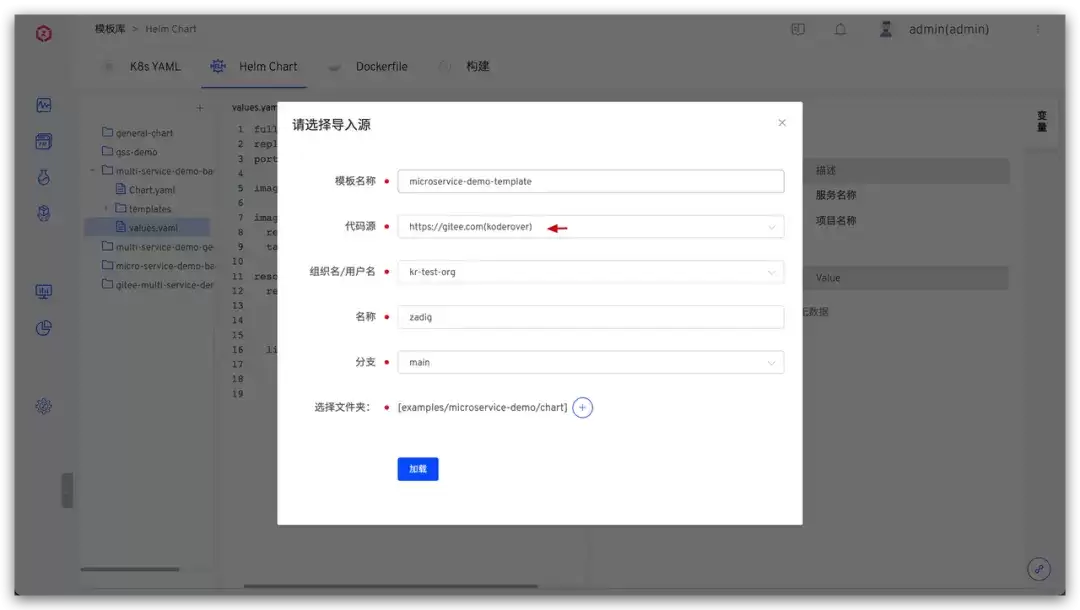Viewport: 1080px width, 610px height.
Task: Click the selected folder path examples/microservice-demo/chart
Action: 482,408
